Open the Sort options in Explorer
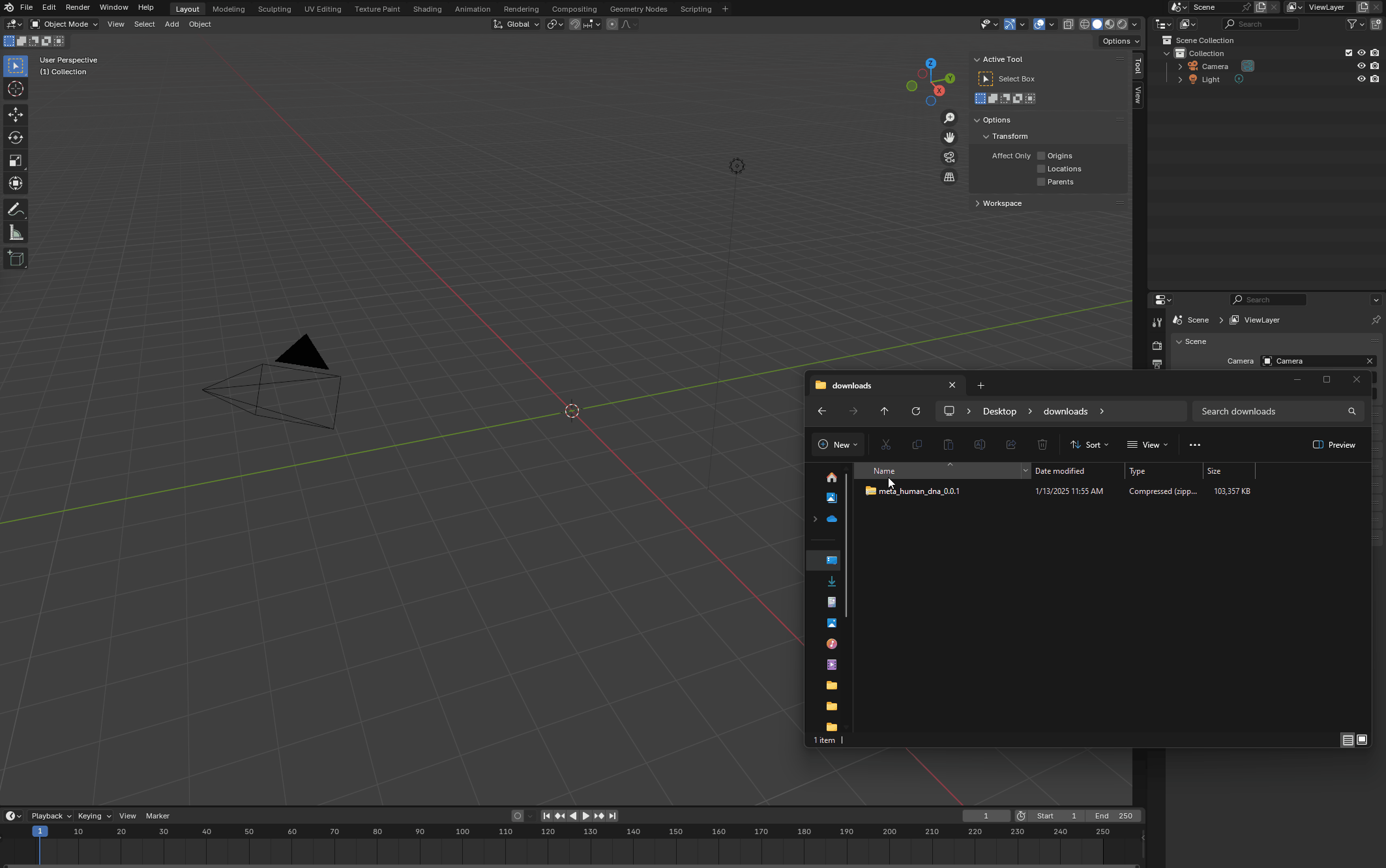Screen dimensions: 1386x868 point(1089,444)
